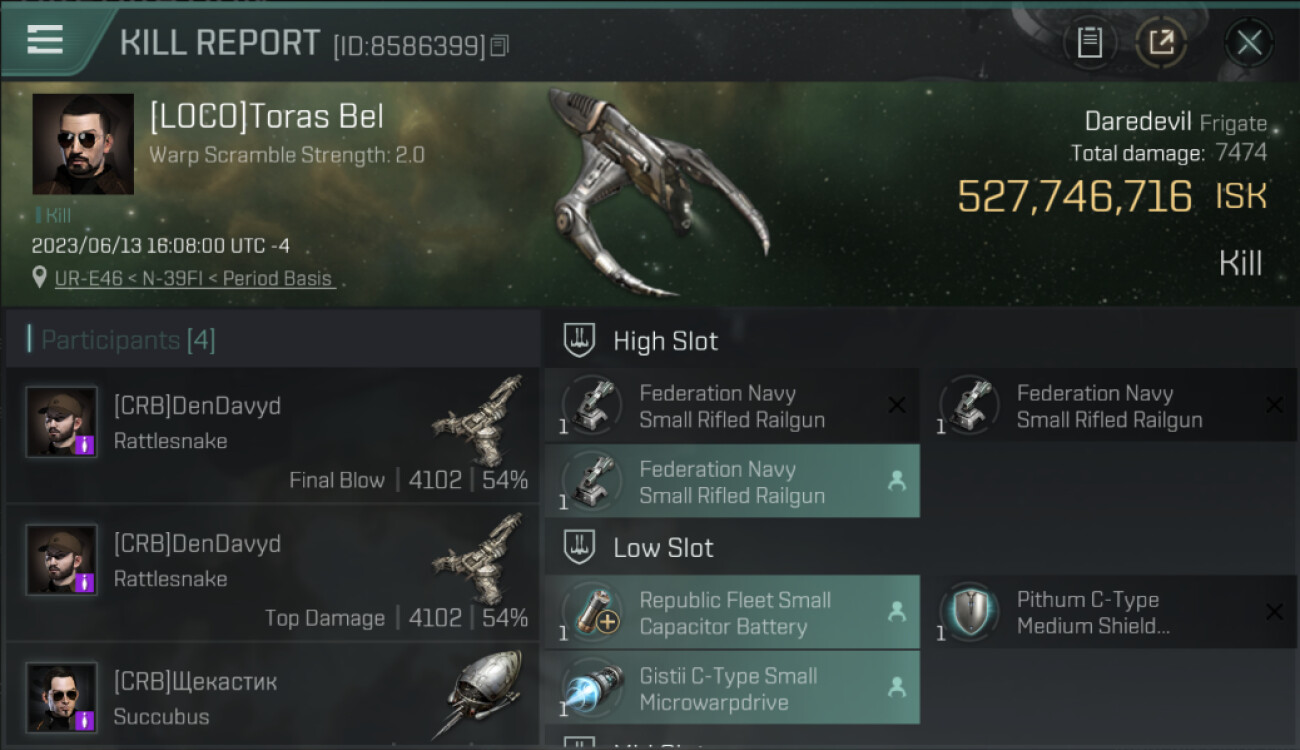Open Щекастик Succubus participant entry
The width and height of the screenshot is (1300, 750).
[273, 697]
